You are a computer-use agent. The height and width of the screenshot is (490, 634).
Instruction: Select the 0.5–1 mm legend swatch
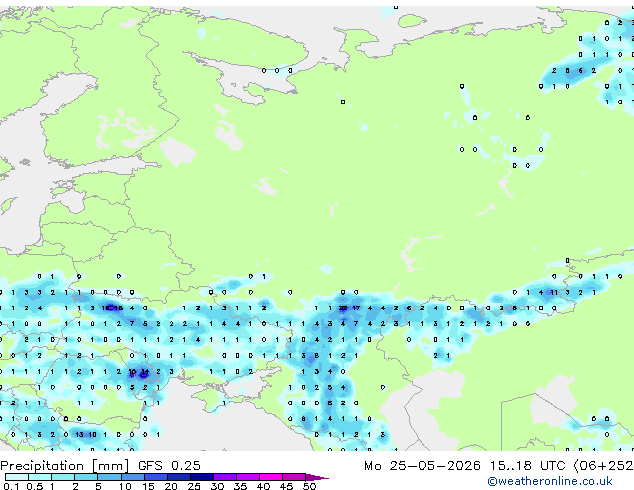[x=40, y=477]
